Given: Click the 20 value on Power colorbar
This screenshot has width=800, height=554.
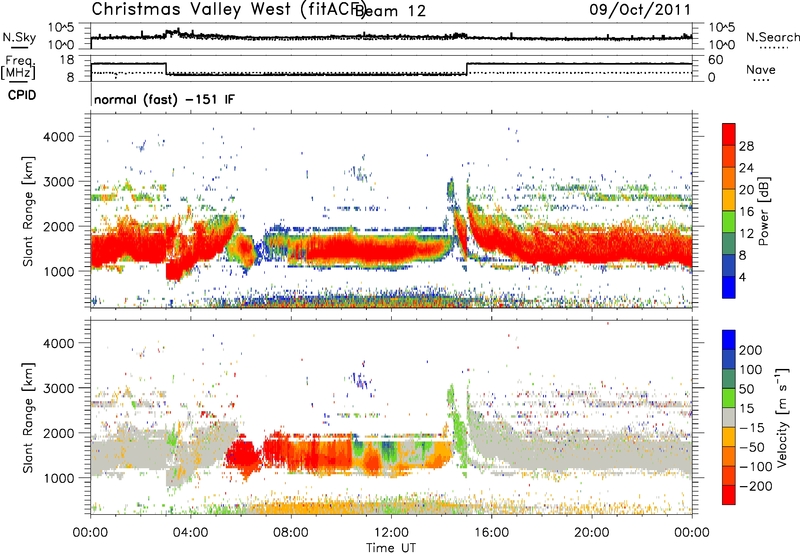Looking at the screenshot, I should point(746,190).
